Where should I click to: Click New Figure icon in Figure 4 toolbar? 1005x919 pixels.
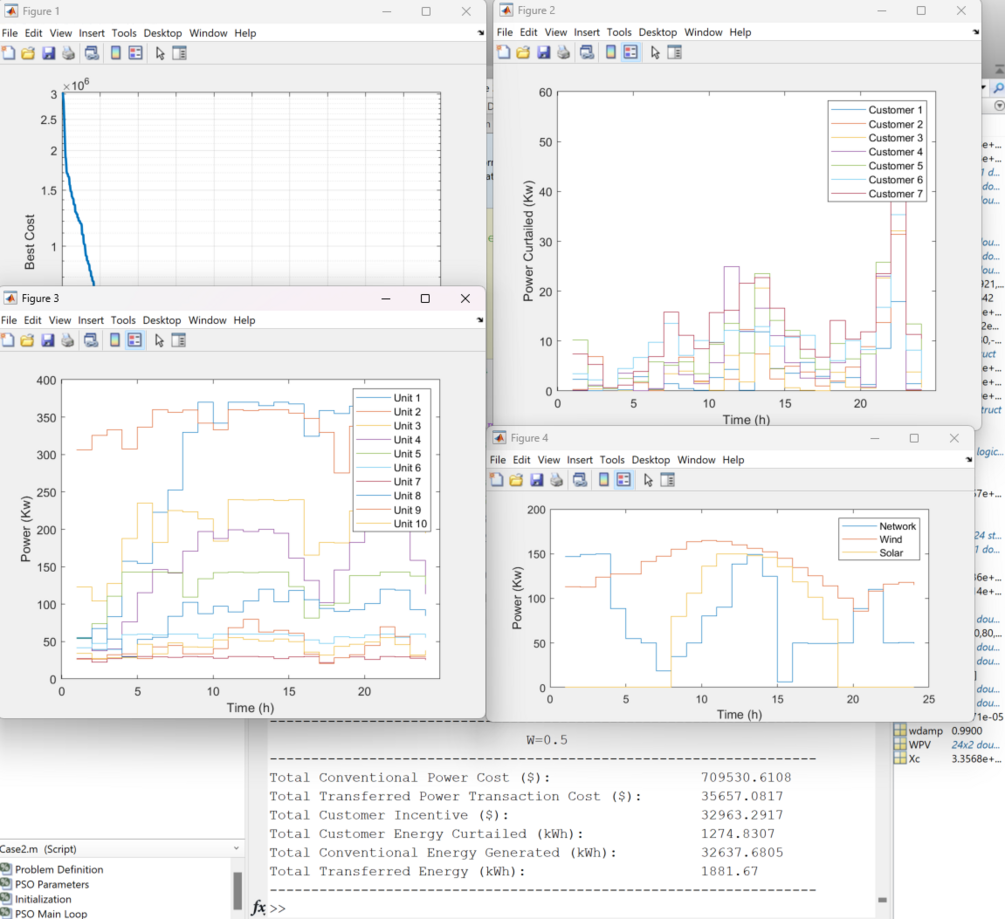496,480
